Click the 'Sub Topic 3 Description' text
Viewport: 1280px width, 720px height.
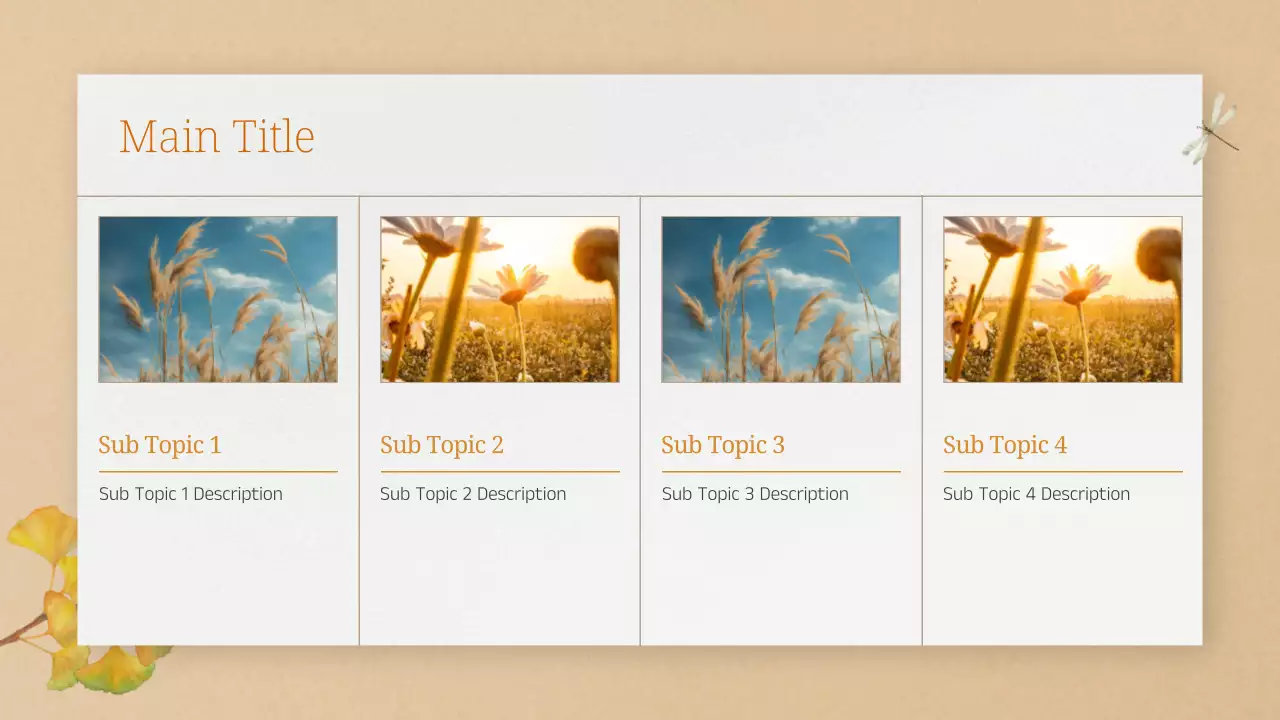tap(755, 493)
